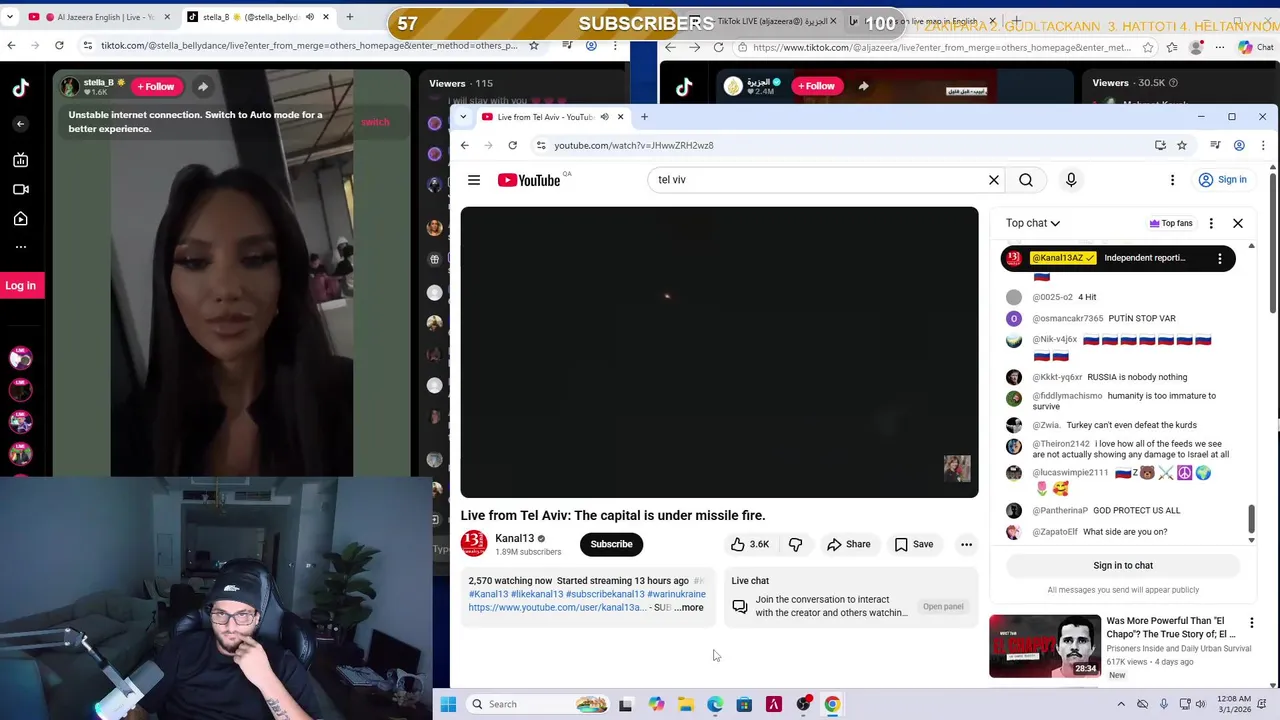The width and height of the screenshot is (1280, 720).
Task: Click switch to enable Auto mode
Action: [375, 122]
